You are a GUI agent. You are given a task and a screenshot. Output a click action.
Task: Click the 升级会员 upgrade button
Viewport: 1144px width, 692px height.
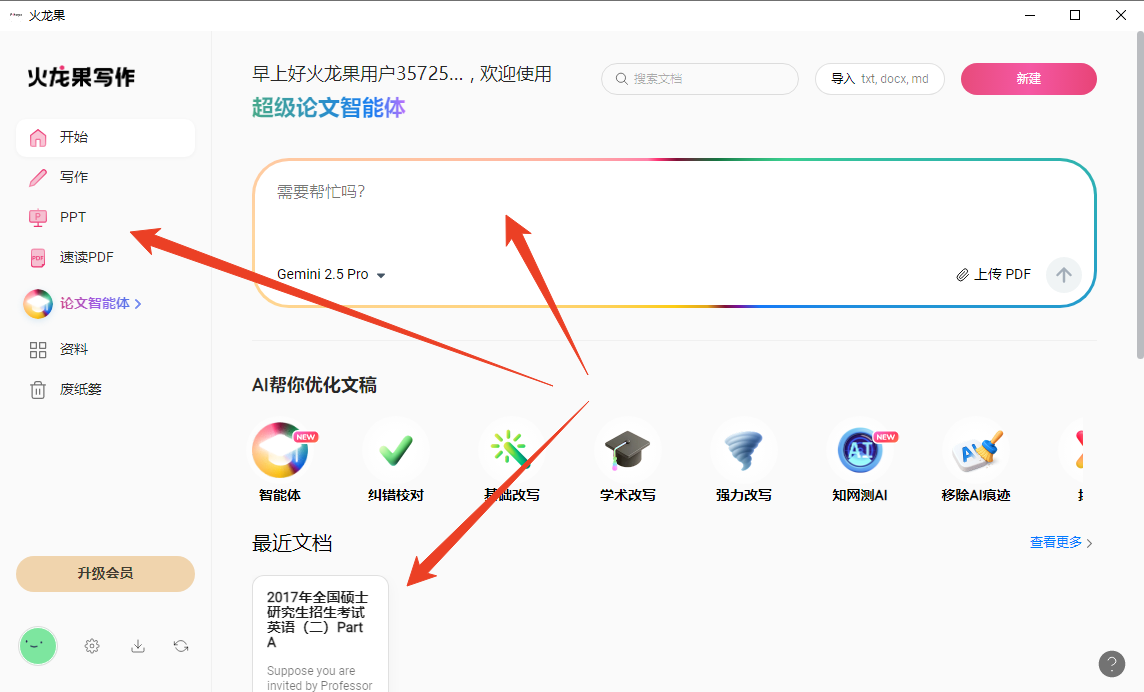[105, 574]
